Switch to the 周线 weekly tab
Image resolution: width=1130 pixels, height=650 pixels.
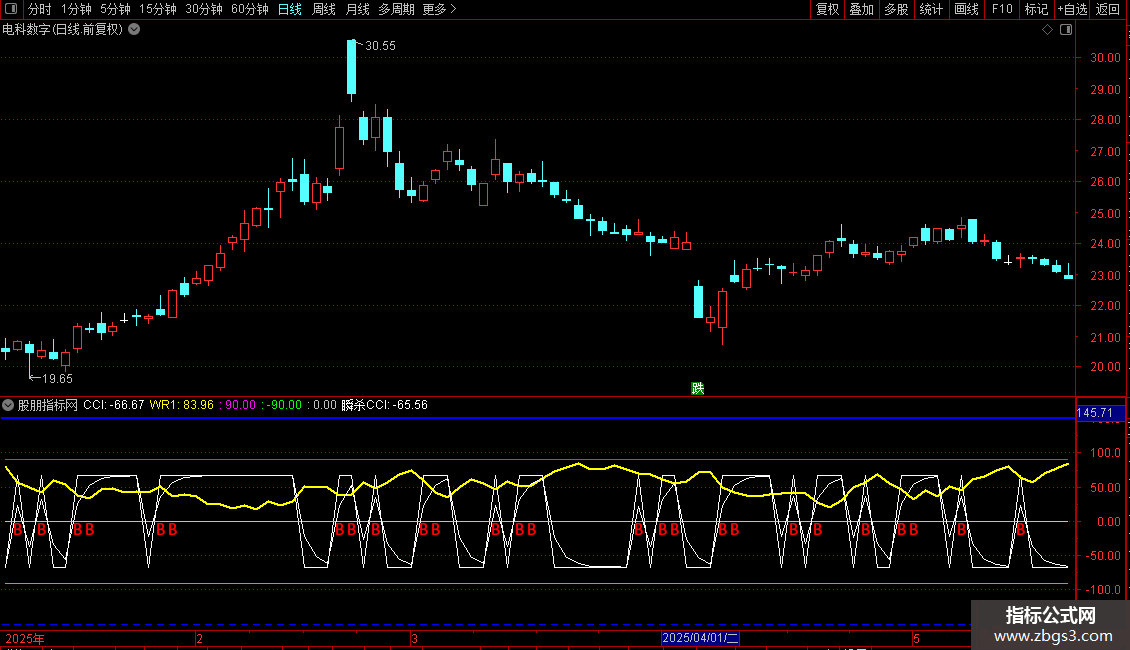323,10
